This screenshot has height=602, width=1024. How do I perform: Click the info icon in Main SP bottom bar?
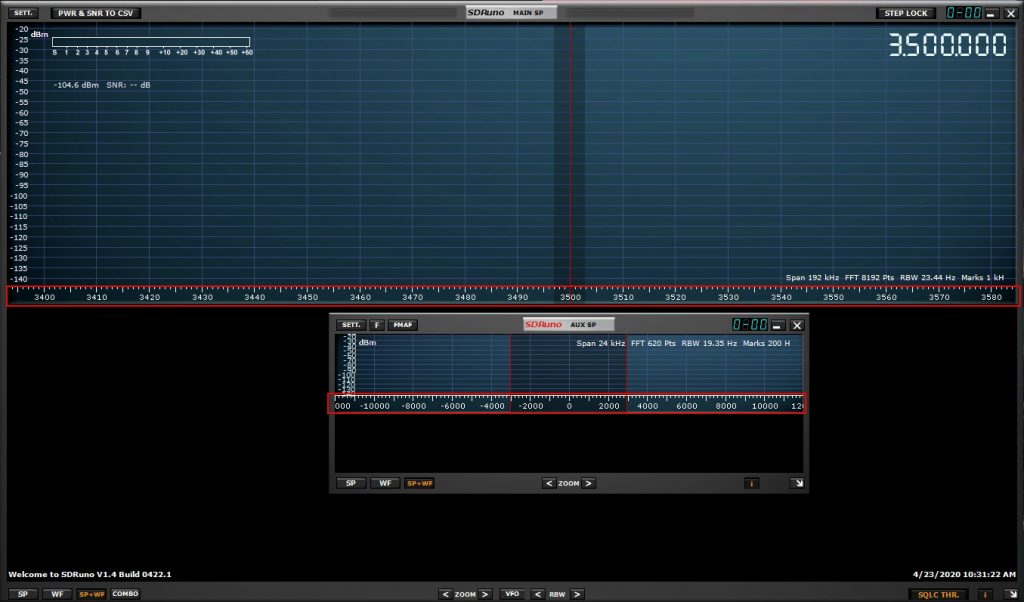[986, 594]
